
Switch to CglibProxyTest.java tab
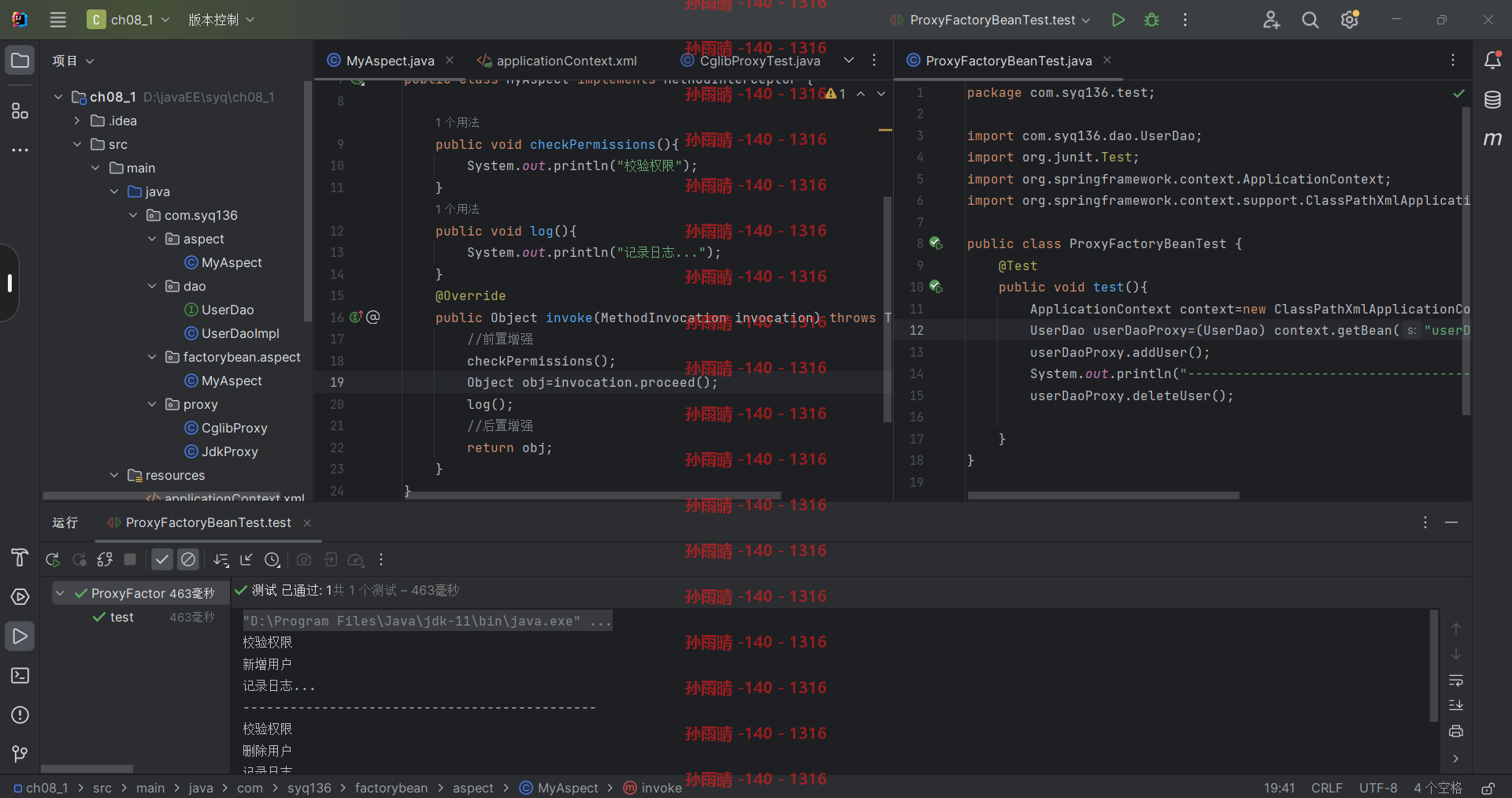(x=750, y=61)
